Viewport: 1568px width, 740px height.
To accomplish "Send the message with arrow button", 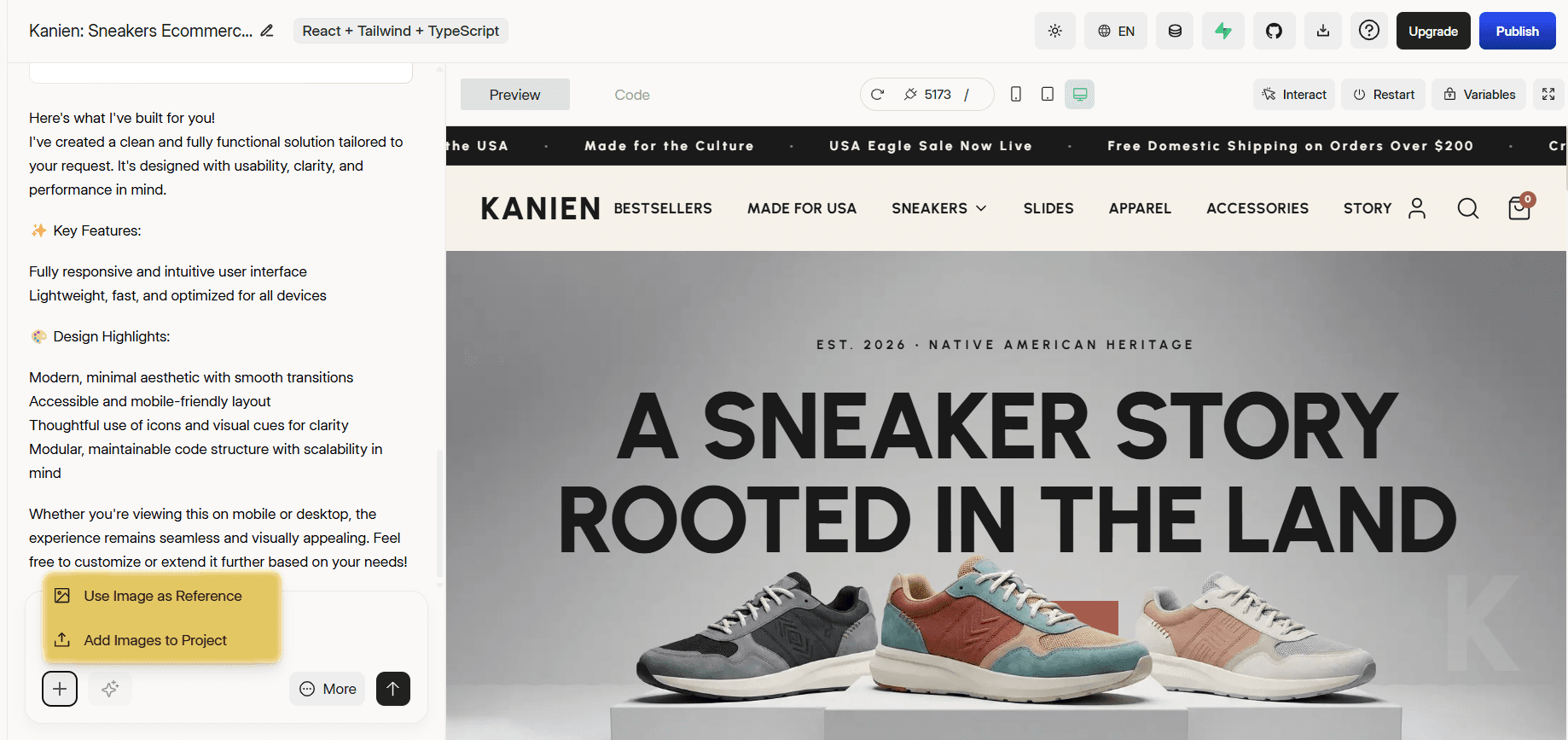I will 392,689.
